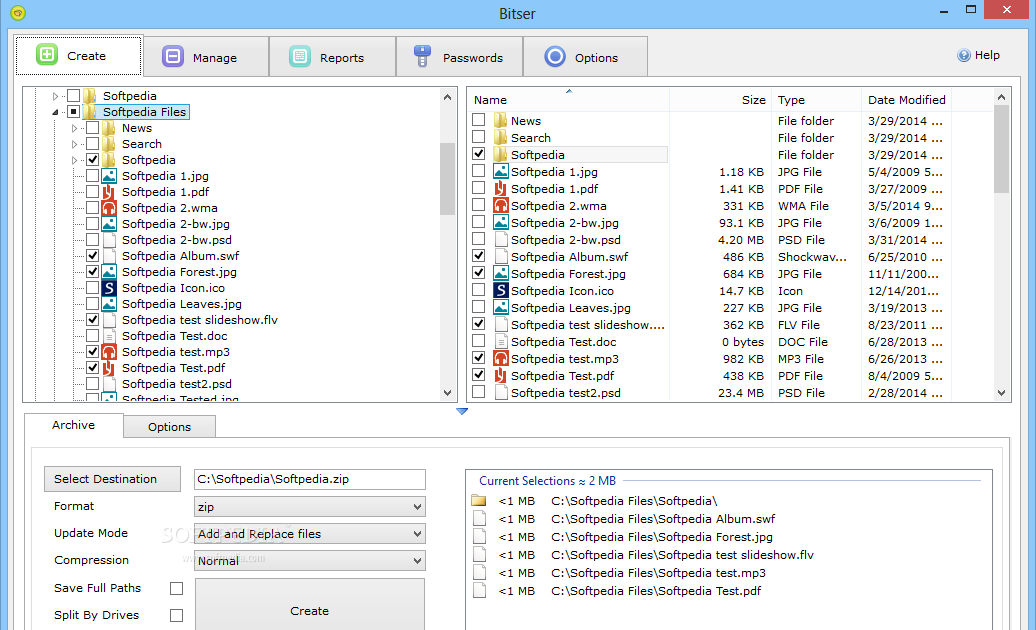Click the Select Destination button
The height and width of the screenshot is (630, 1036).
tap(112, 479)
